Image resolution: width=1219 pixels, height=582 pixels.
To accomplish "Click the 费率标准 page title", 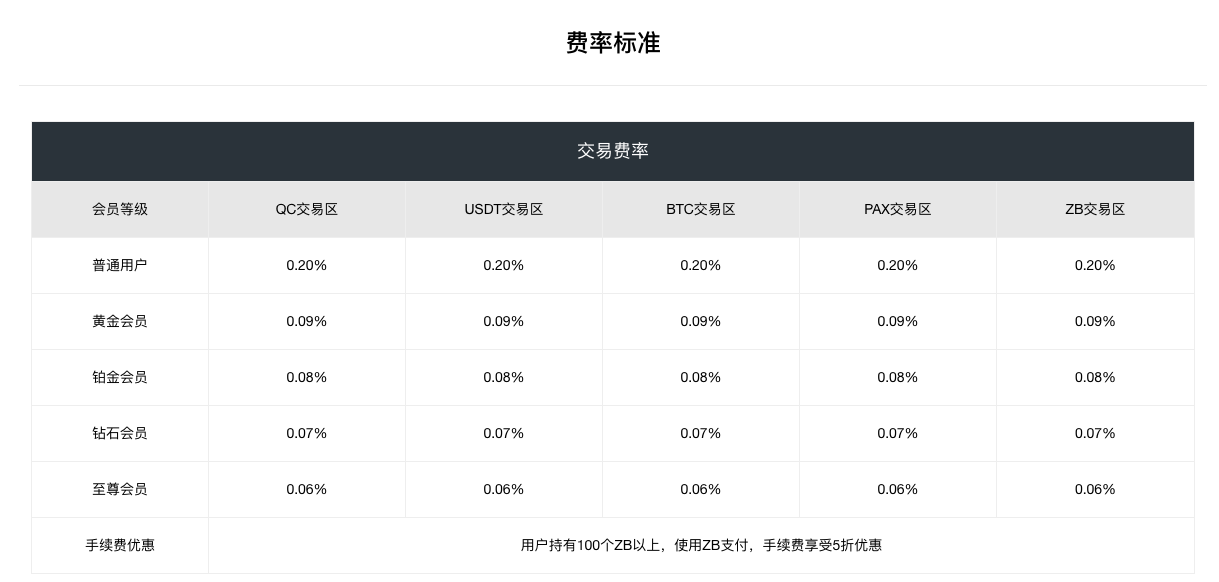I will 612,43.
